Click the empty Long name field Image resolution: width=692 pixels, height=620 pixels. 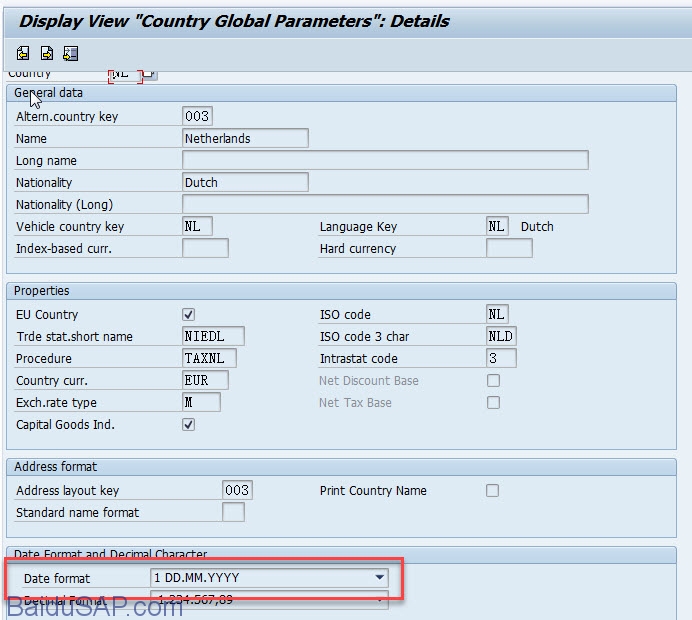click(385, 161)
